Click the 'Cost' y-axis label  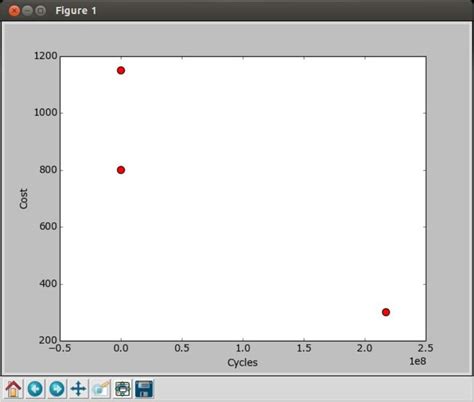[24, 199]
